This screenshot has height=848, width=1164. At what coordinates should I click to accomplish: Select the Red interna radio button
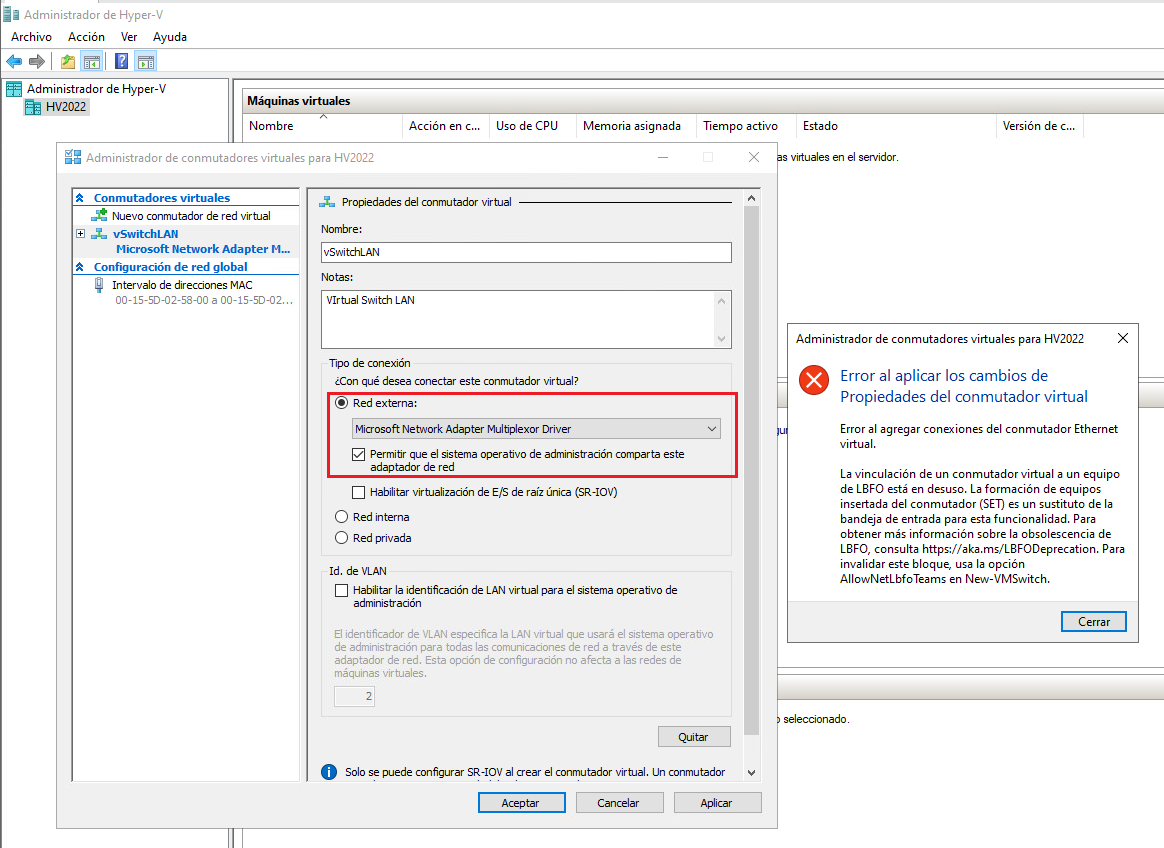[x=342, y=517]
